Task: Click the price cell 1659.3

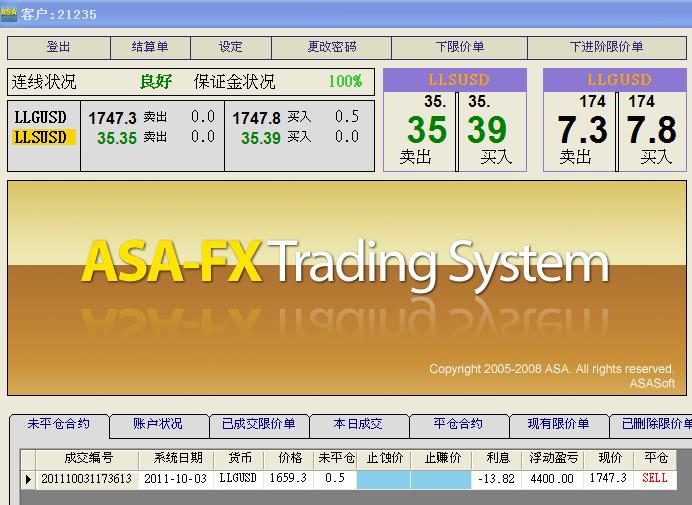Action: click(x=289, y=479)
